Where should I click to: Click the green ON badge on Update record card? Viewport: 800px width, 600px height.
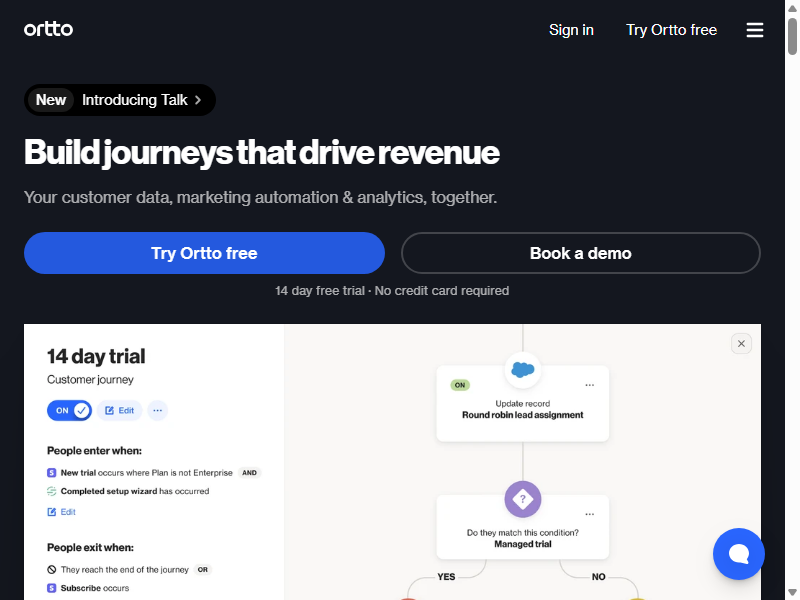(460, 385)
